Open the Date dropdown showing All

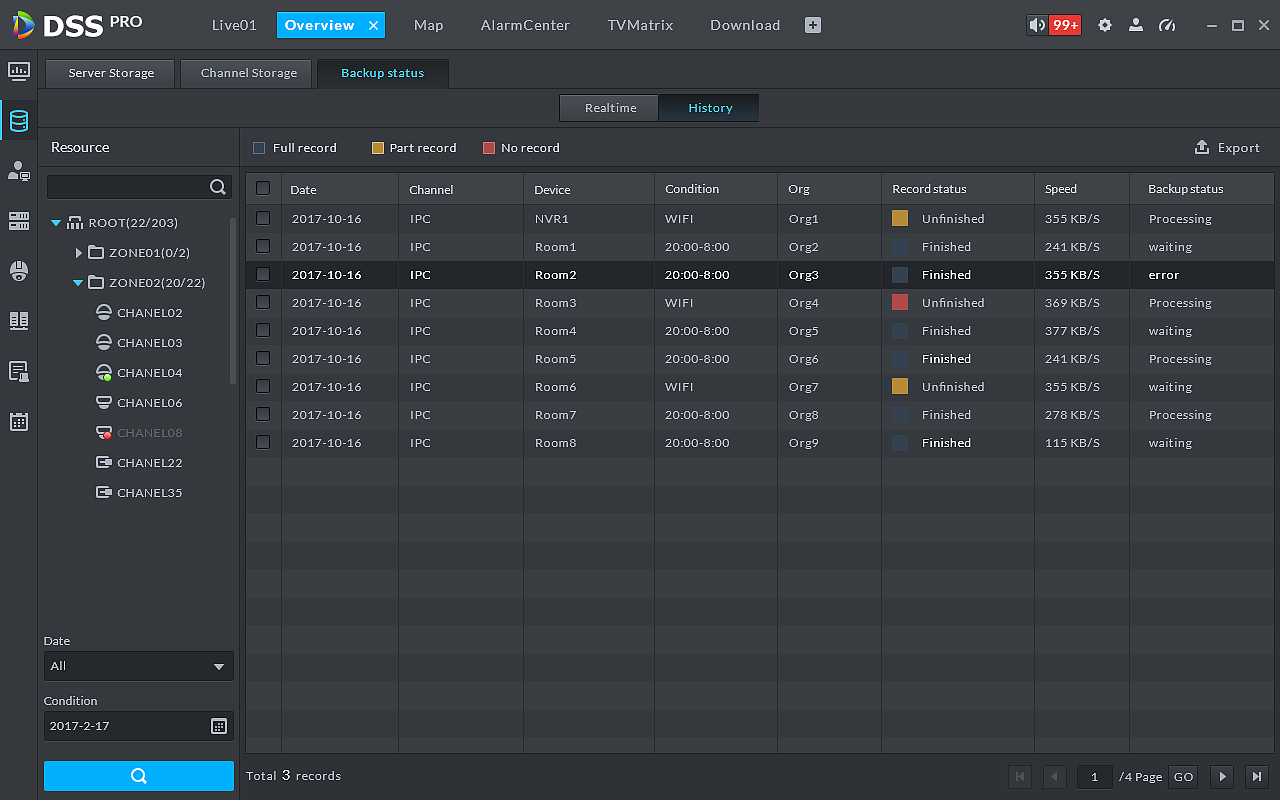(138, 666)
